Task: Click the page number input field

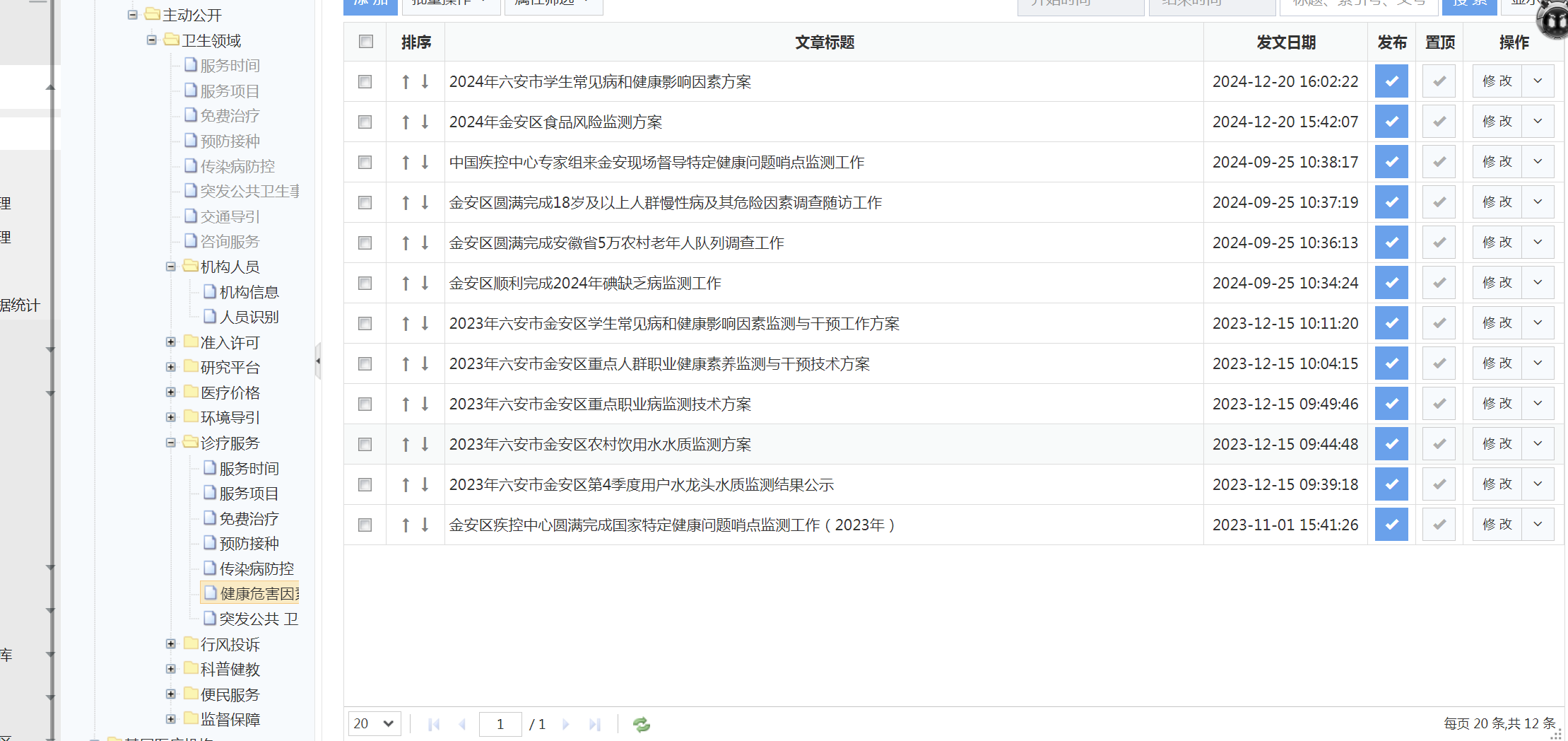Action: click(500, 724)
